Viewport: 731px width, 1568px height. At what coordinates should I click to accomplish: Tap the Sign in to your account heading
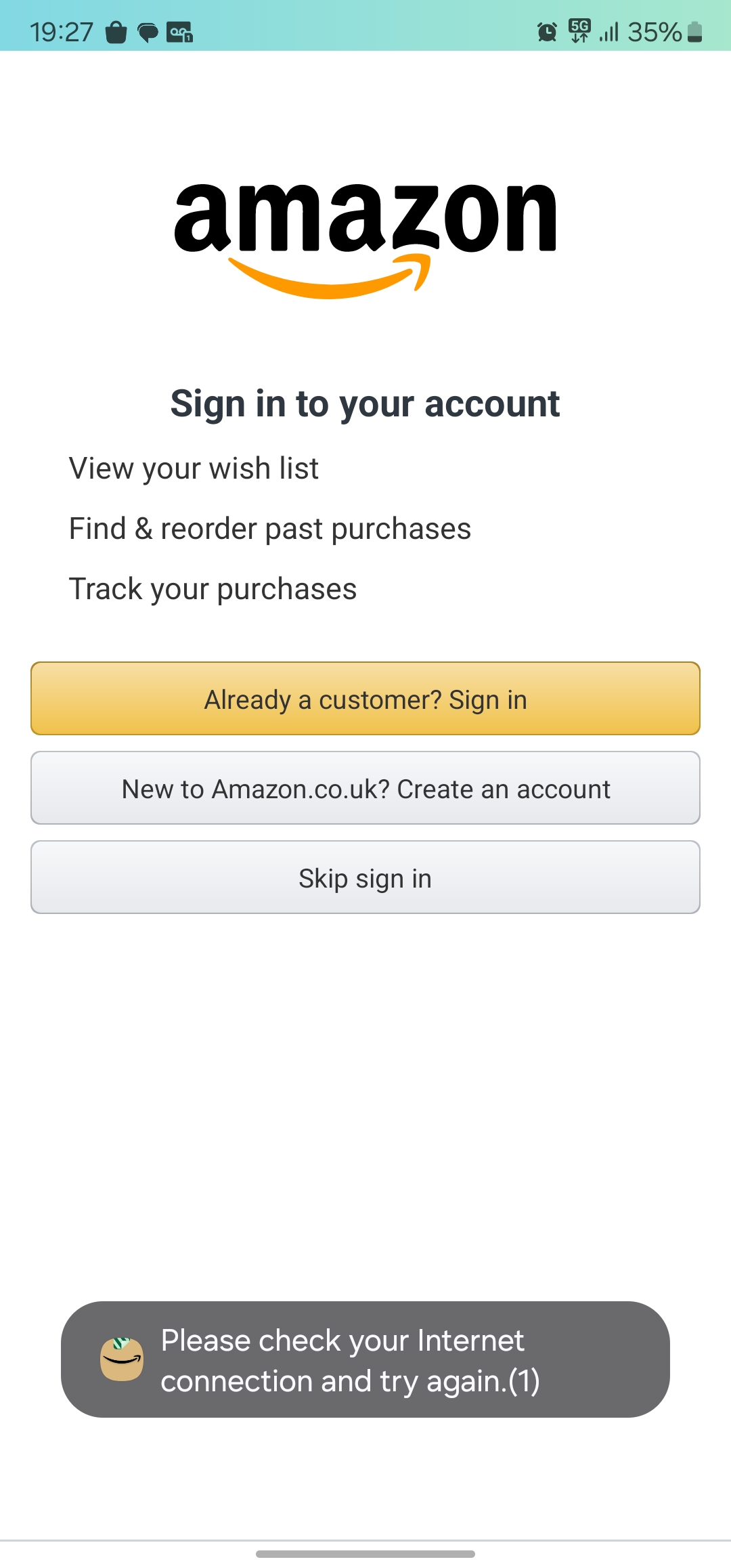click(x=365, y=404)
